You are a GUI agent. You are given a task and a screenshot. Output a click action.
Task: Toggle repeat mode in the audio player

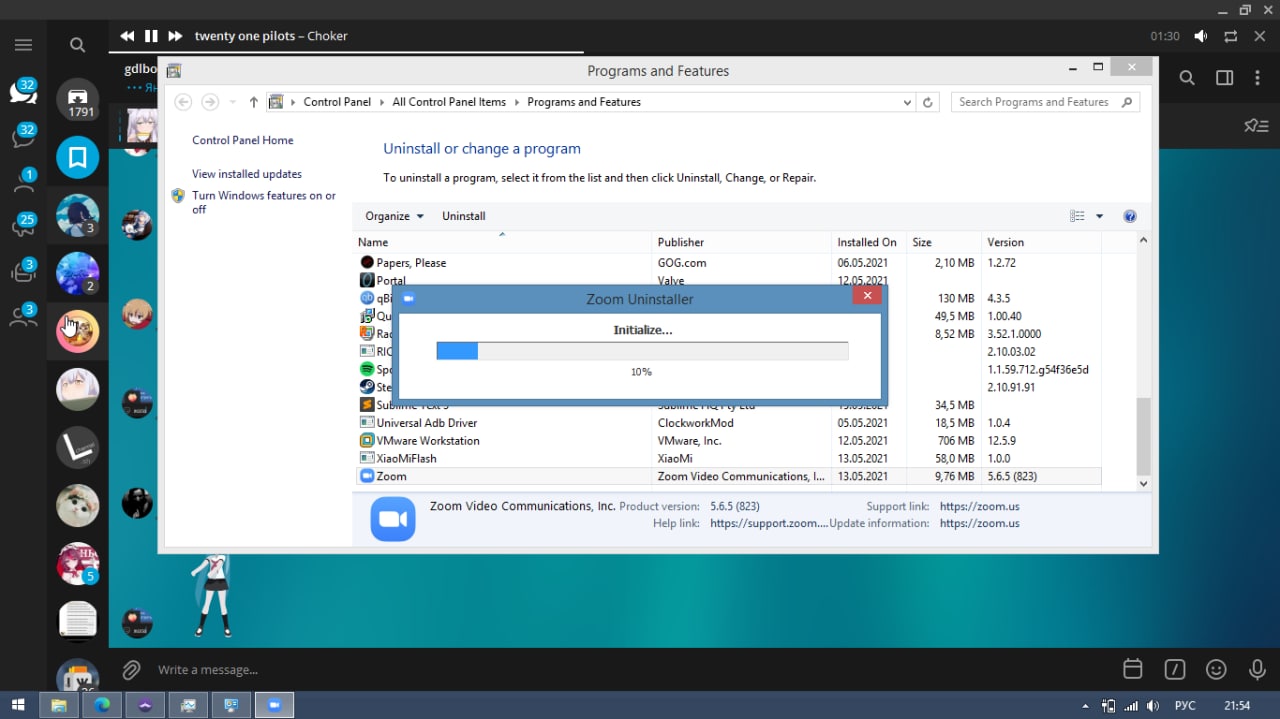click(x=1231, y=36)
